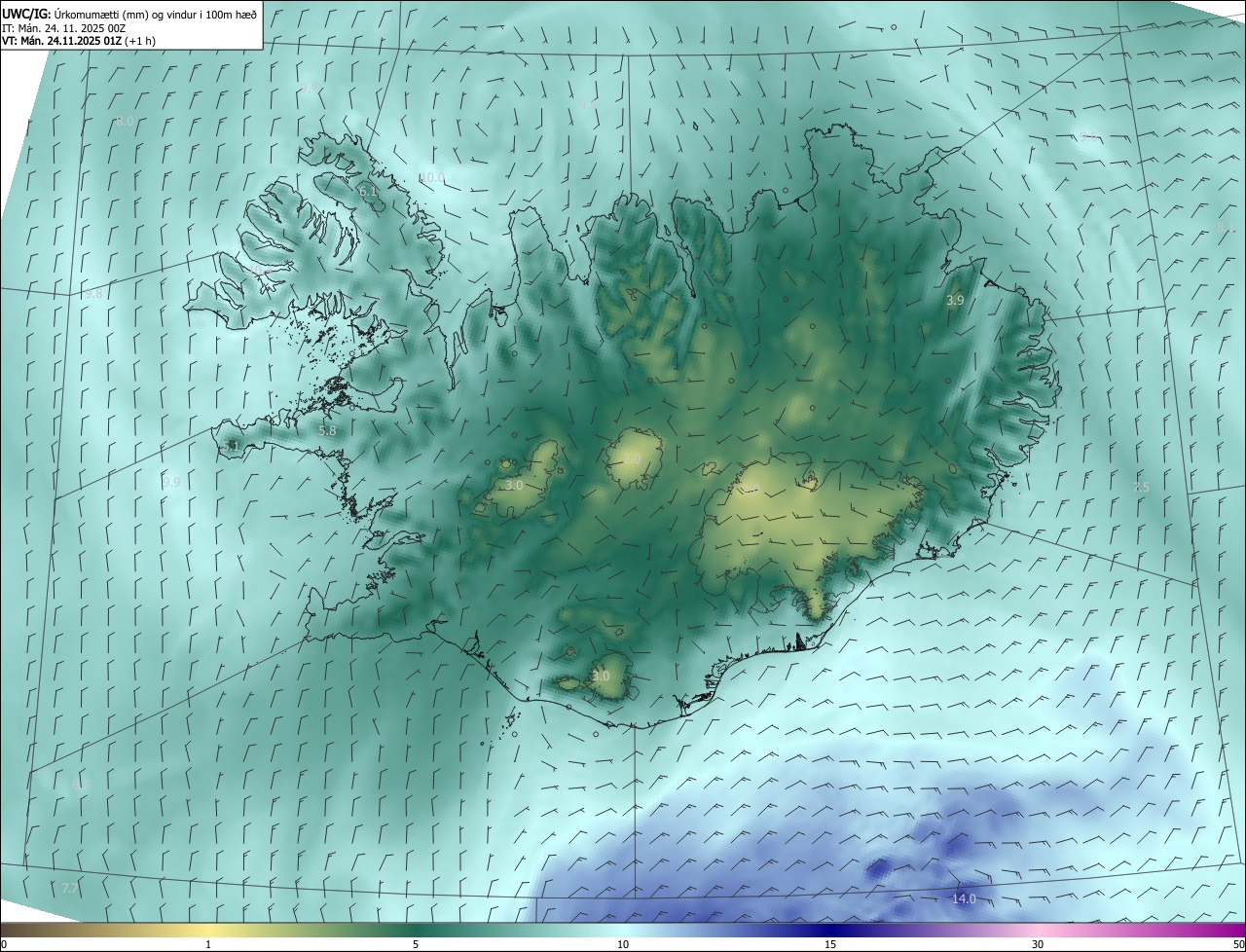1246x952 pixels.
Task: Click the "1" tick on the color scale
Action: pos(208,944)
